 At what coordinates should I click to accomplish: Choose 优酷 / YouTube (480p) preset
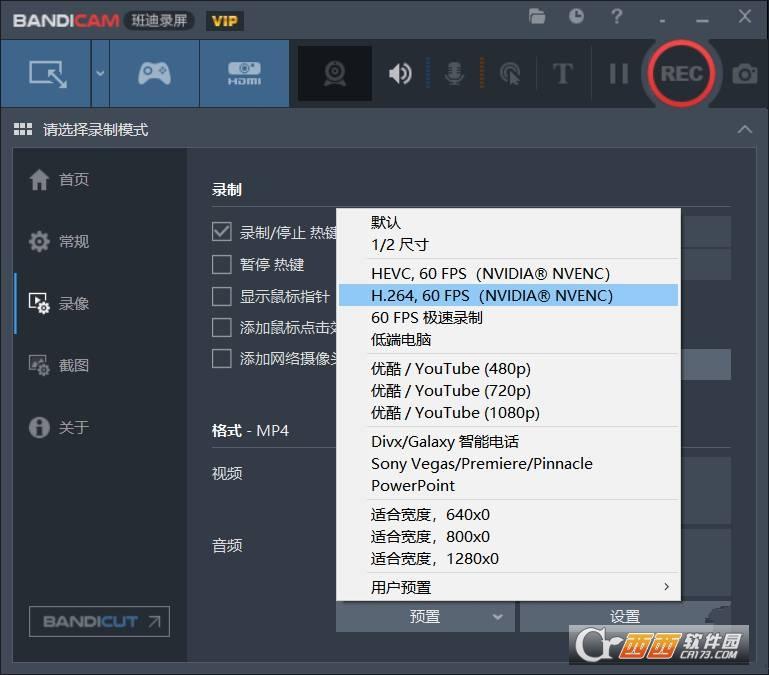508,368
